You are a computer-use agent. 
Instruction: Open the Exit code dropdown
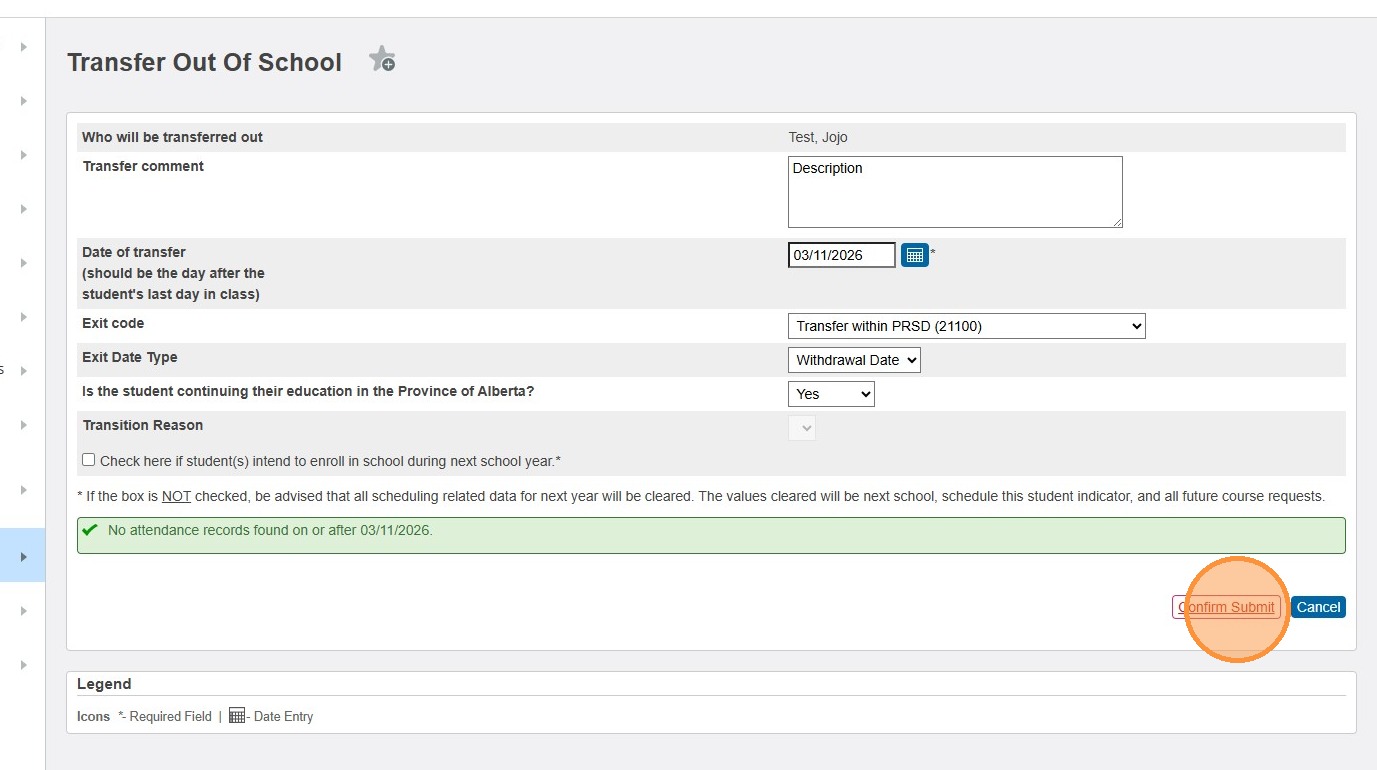(x=966, y=326)
